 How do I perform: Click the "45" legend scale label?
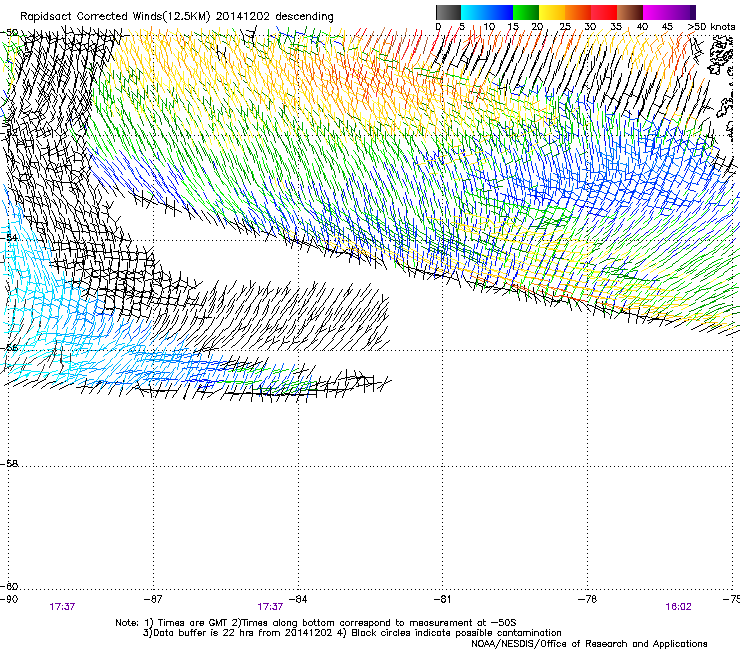click(x=667, y=26)
